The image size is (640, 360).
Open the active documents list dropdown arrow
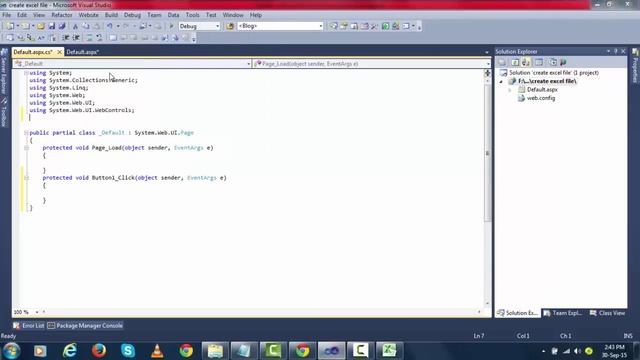[487, 52]
